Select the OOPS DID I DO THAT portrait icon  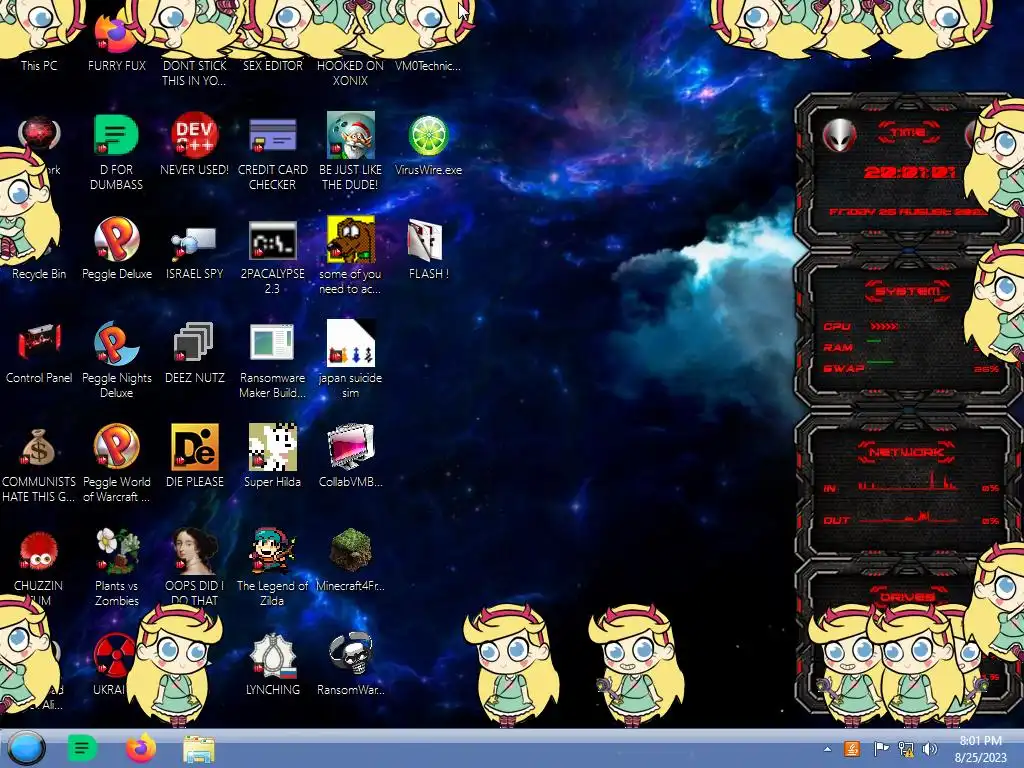(x=194, y=551)
